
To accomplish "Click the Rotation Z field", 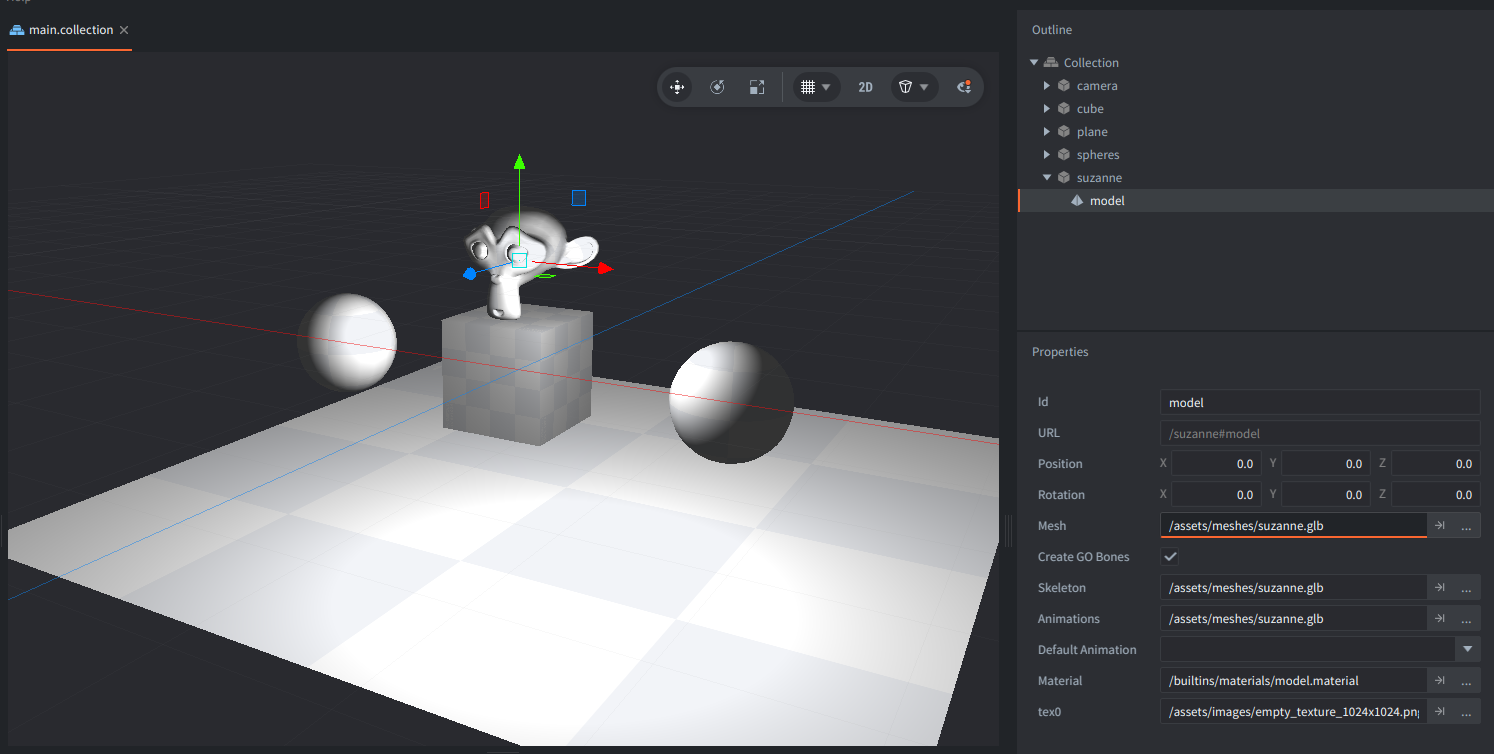I will [x=1436, y=494].
